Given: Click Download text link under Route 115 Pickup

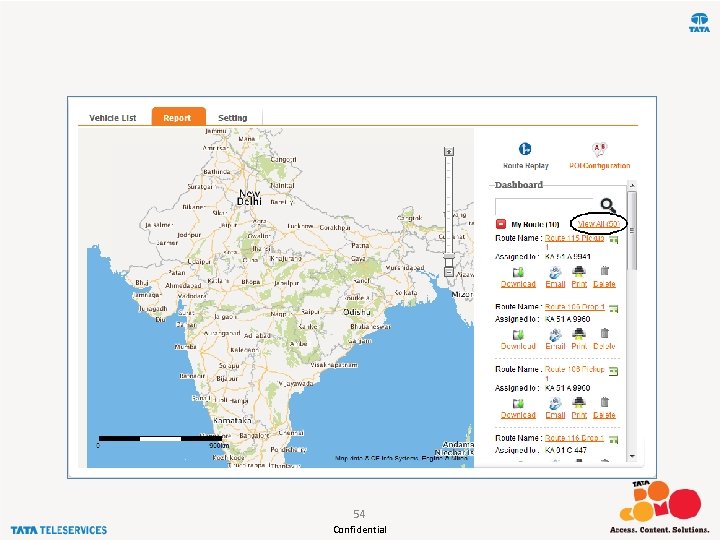Looking at the screenshot, I should pyautogui.click(x=518, y=284).
